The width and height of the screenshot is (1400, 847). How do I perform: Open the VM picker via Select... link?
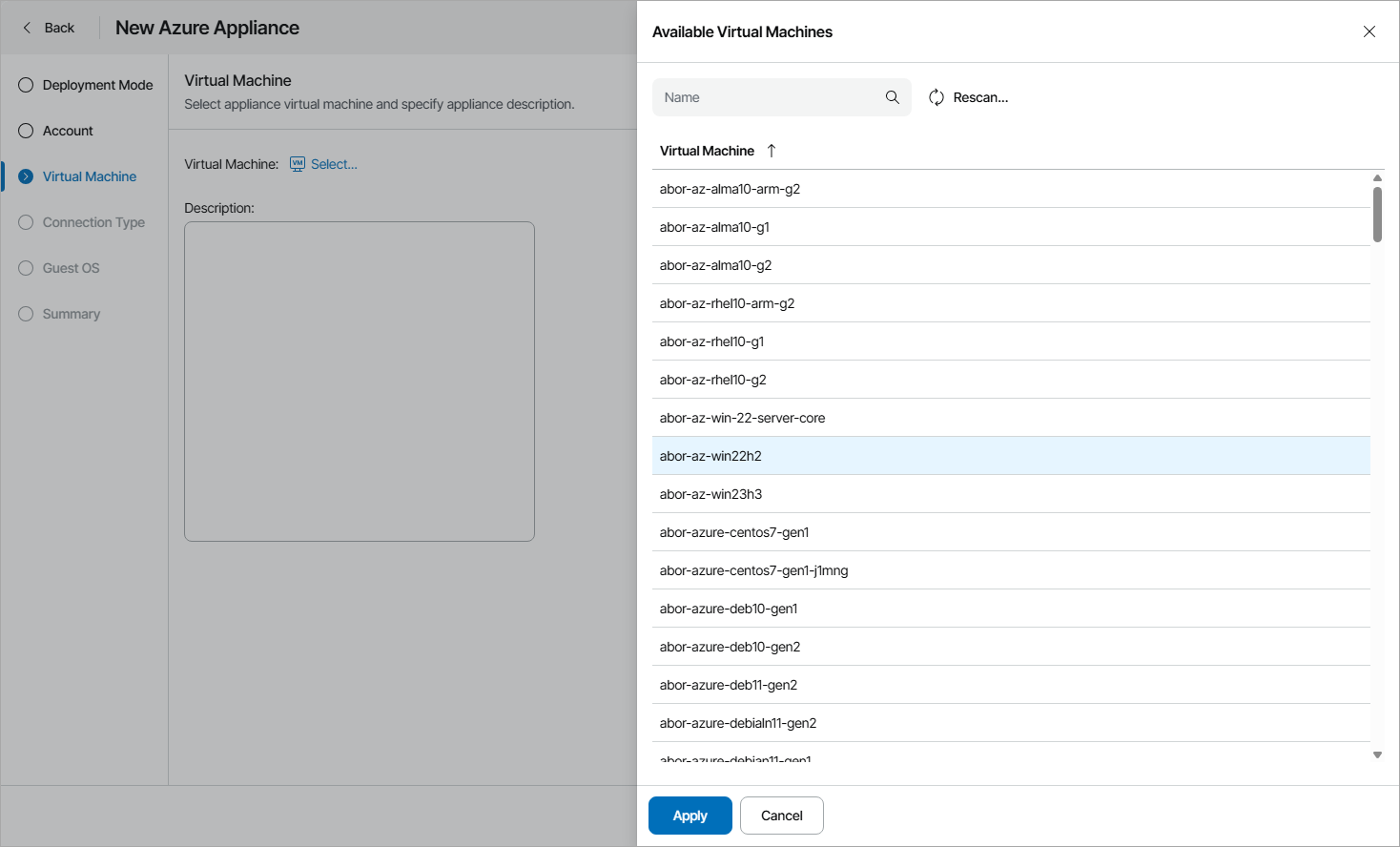333,164
